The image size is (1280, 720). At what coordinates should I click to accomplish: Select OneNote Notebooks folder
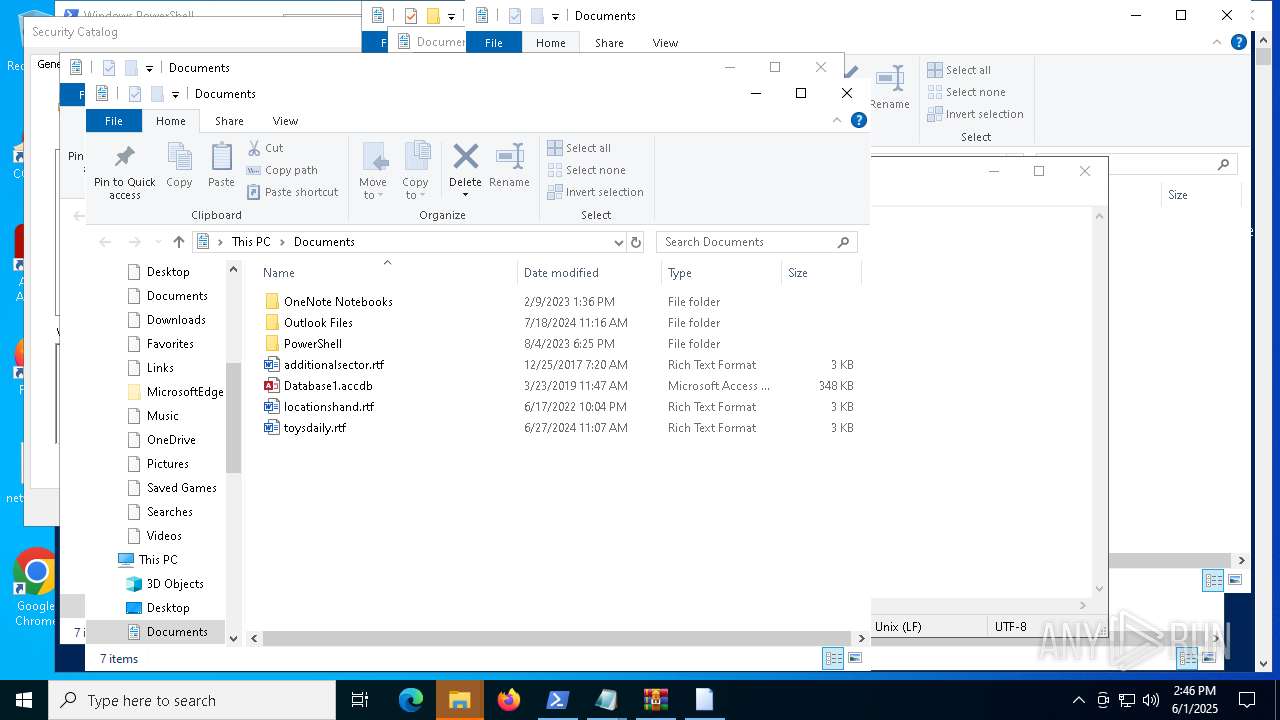coord(338,302)
